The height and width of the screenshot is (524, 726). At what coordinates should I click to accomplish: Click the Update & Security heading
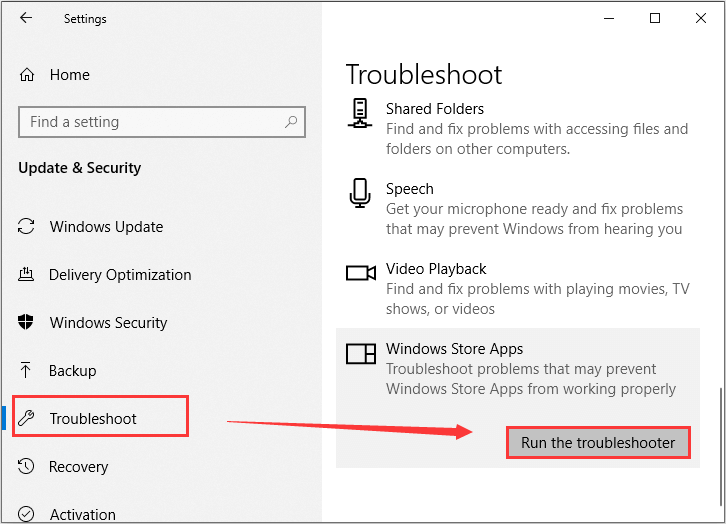(x=80, y=168)
